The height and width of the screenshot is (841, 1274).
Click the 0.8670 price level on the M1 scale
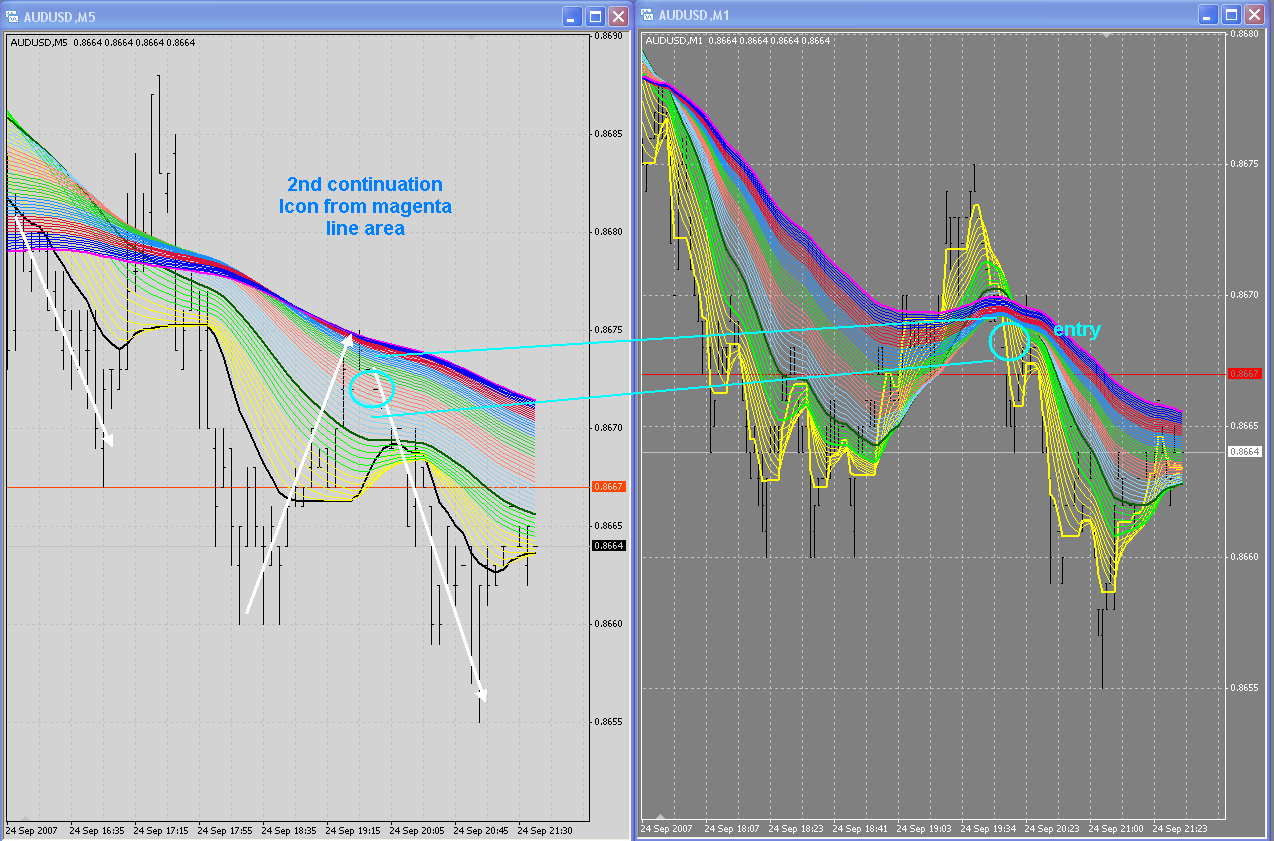pyautogui.click(x=1245, y=295)
